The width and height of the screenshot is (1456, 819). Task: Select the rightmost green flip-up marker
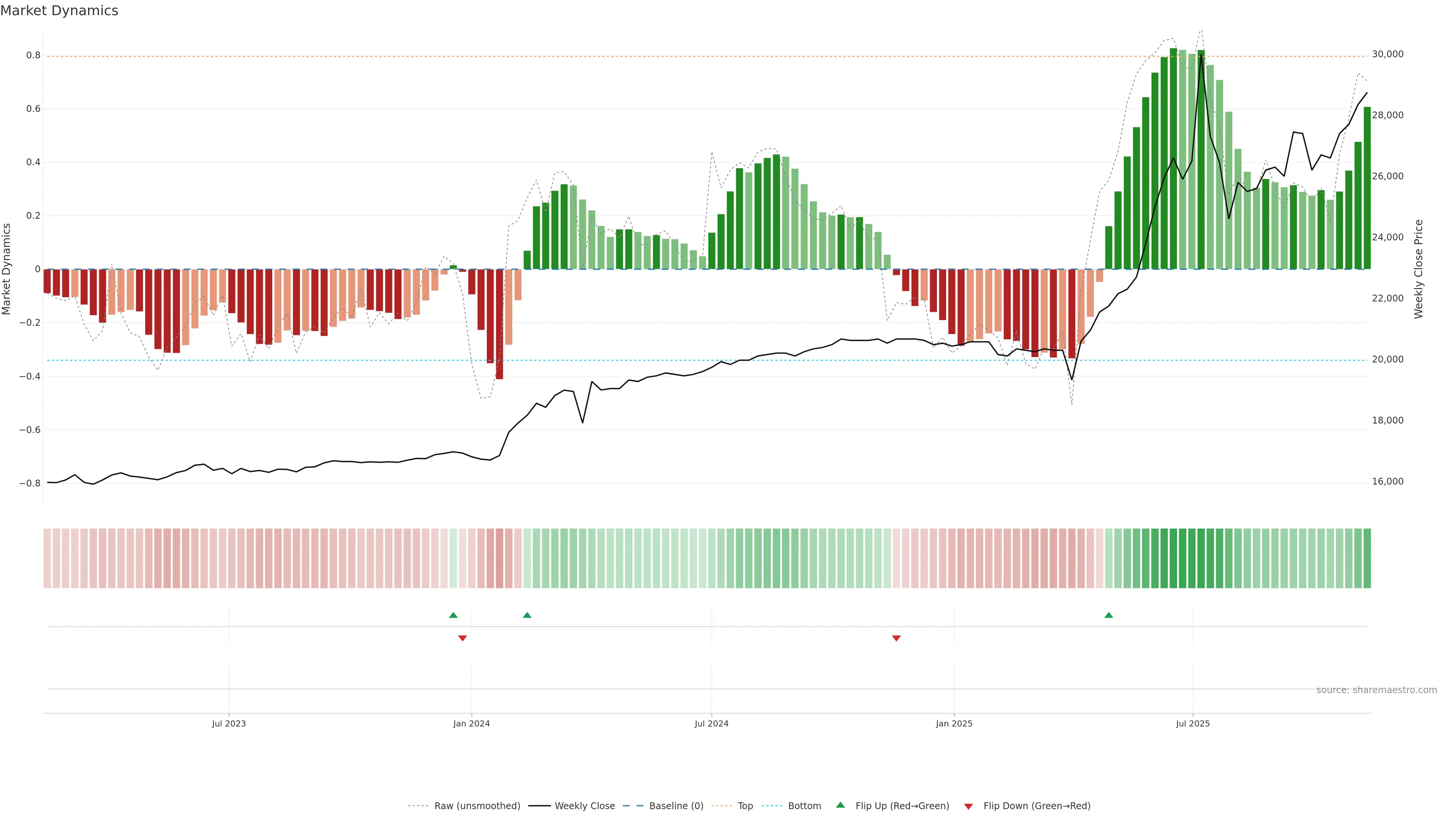[1108, 615]
